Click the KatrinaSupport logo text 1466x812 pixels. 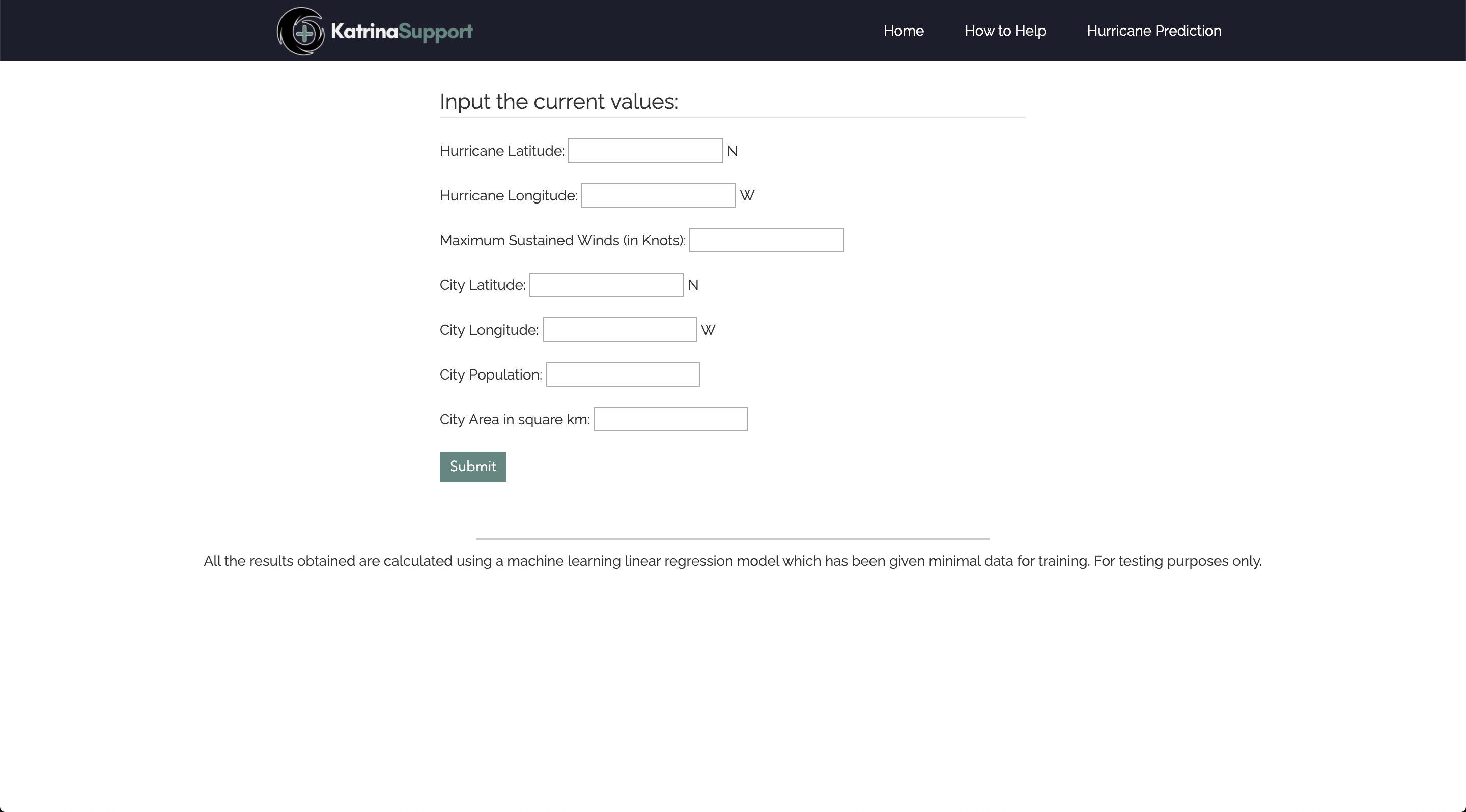[401, 31]
